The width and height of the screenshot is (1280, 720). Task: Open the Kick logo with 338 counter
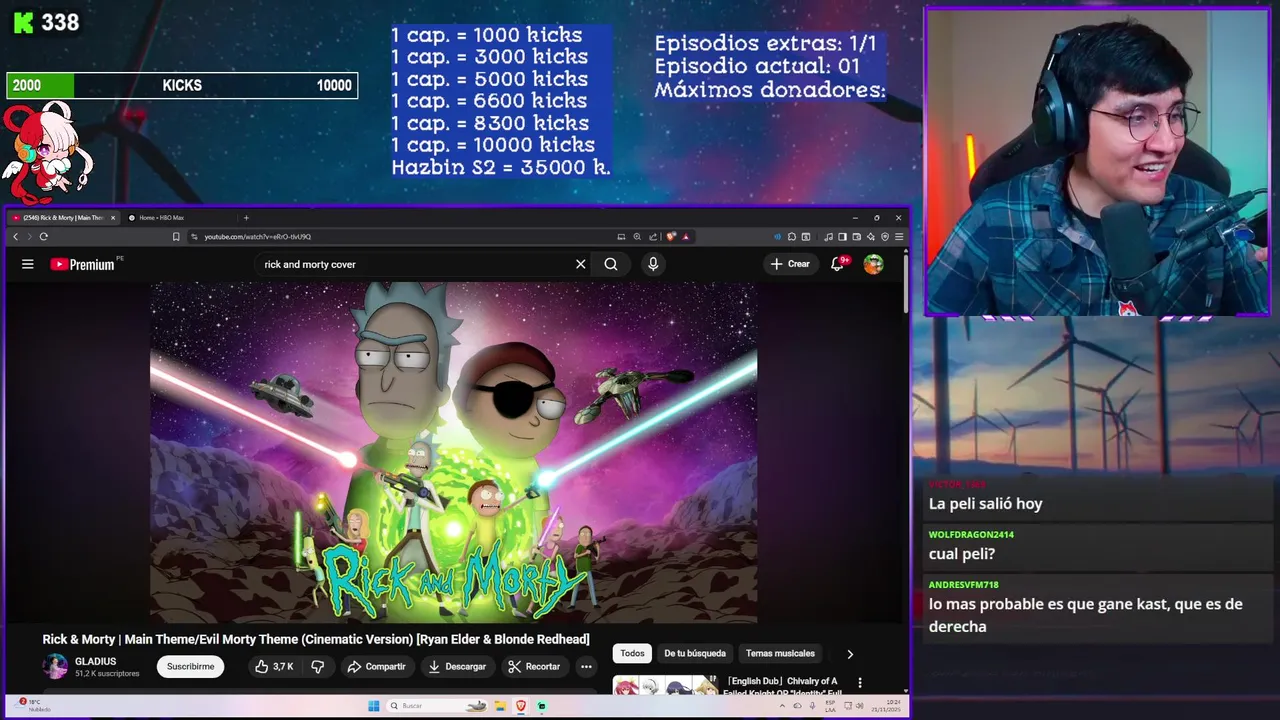pyautogui.click(x=46, y=22)
